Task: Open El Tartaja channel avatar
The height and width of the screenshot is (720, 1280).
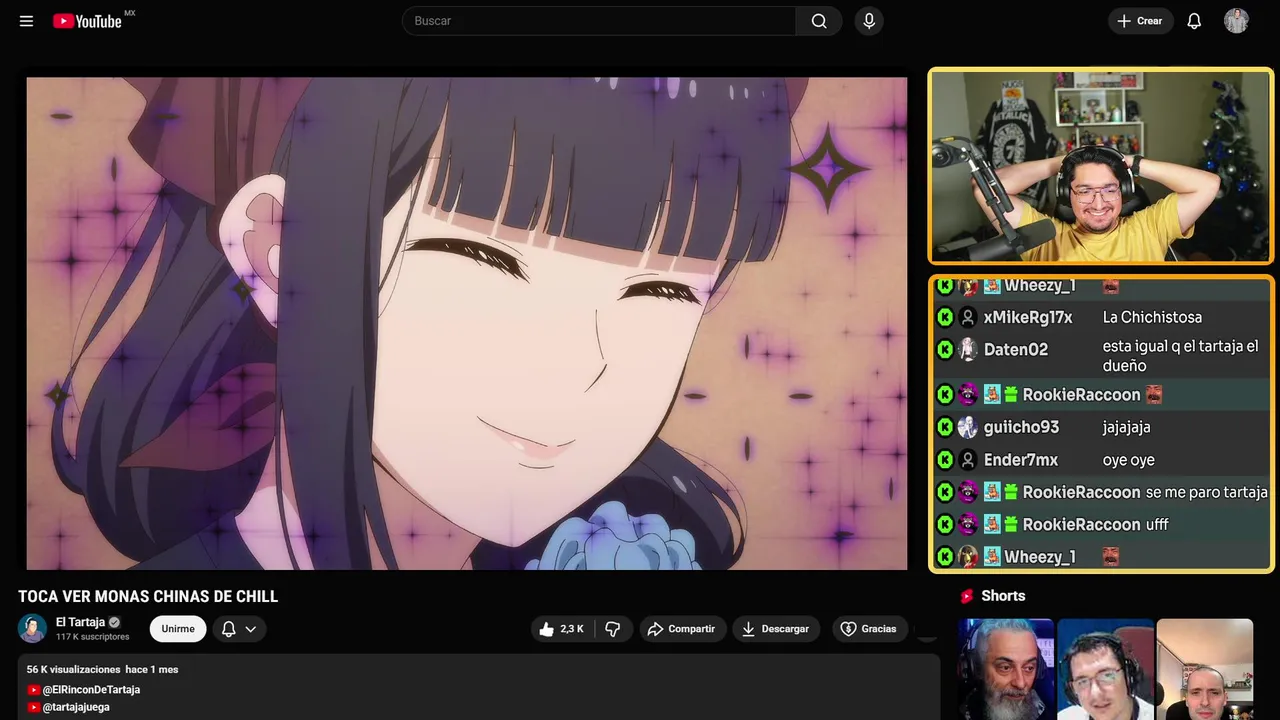Action: [32, 628]
